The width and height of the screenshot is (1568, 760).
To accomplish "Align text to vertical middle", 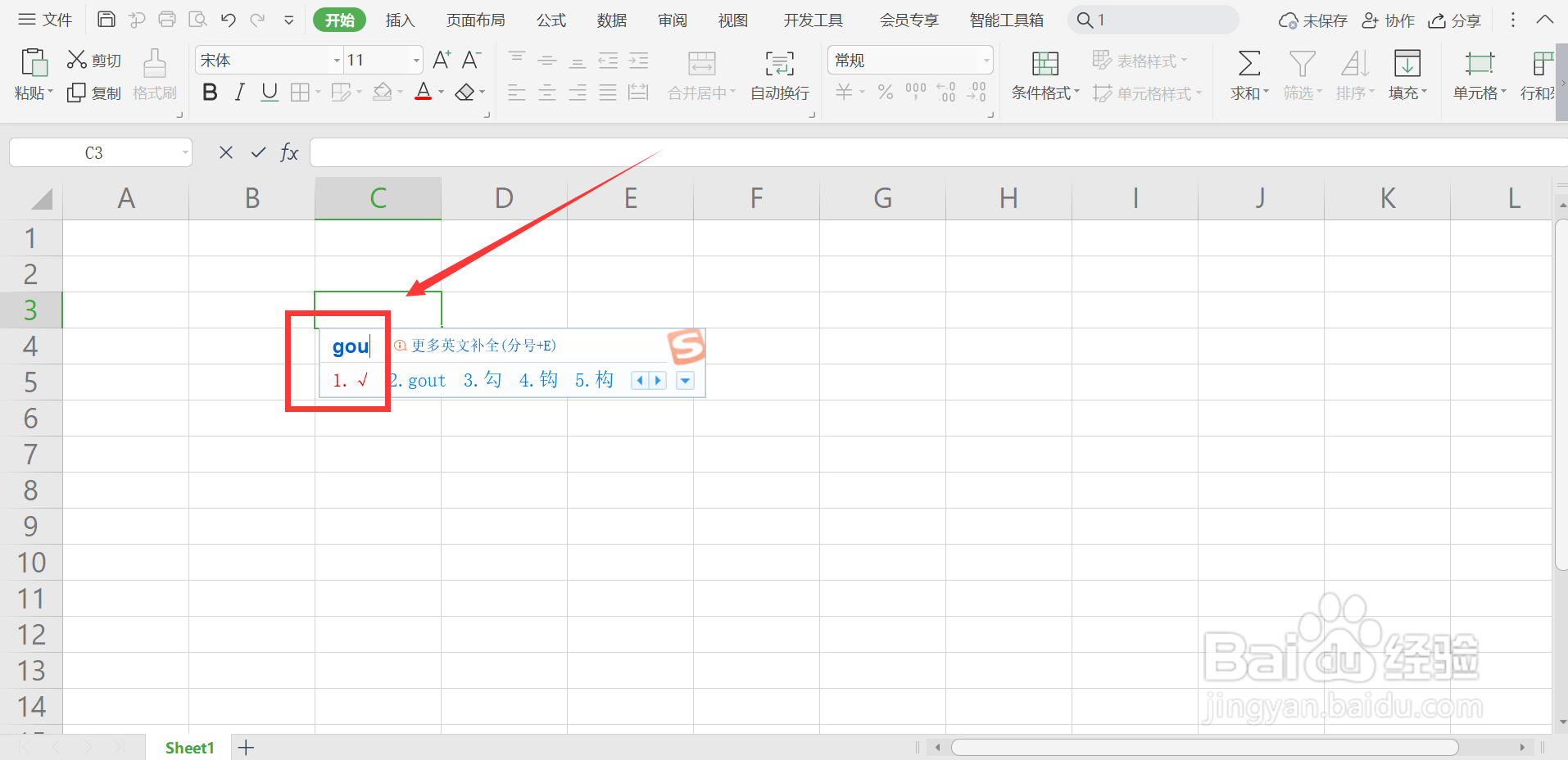I will [547, 60].
